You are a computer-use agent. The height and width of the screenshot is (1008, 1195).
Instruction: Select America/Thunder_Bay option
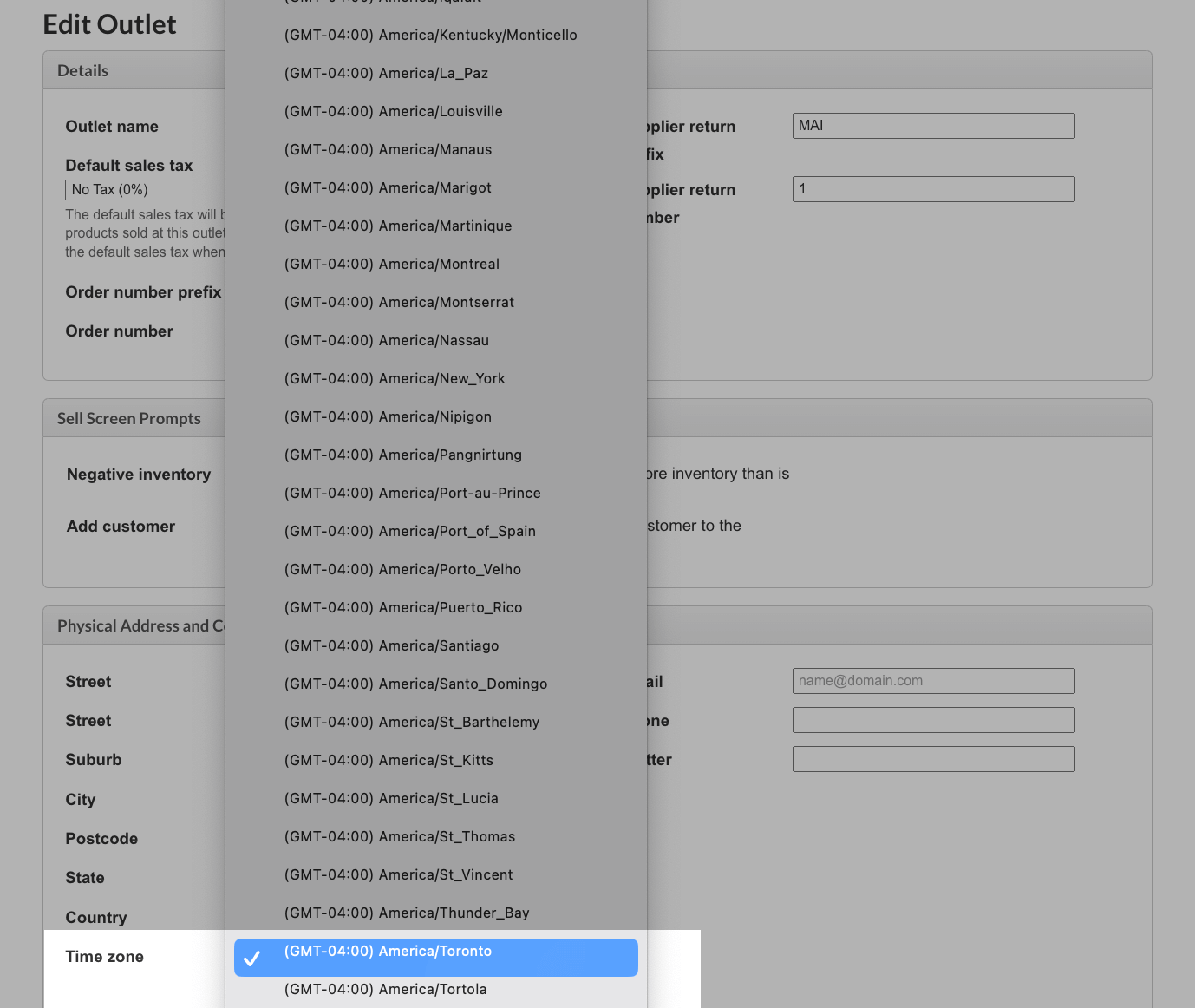[406, 913]
